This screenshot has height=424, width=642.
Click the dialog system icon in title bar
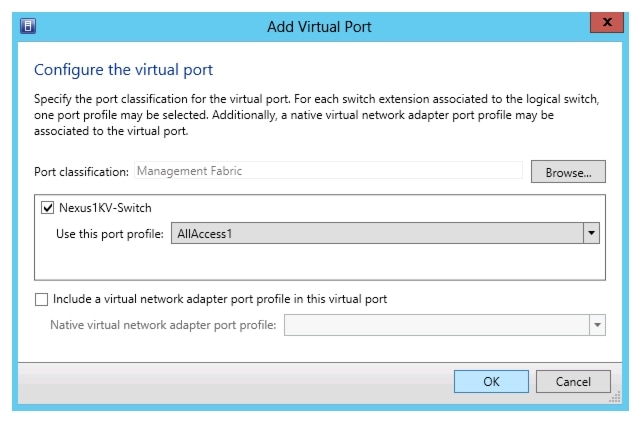[29, 26]
